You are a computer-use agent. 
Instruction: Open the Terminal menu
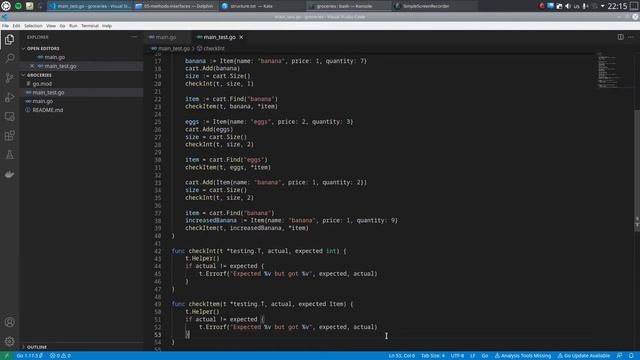[x=90, y=26]
